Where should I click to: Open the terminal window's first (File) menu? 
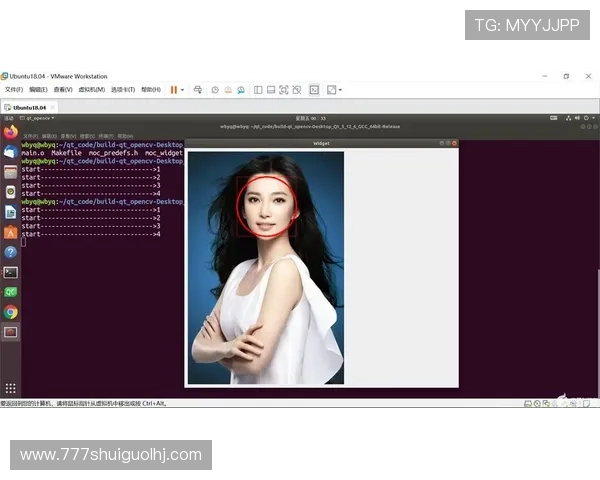pyautogui.click(x=30, y=136)
